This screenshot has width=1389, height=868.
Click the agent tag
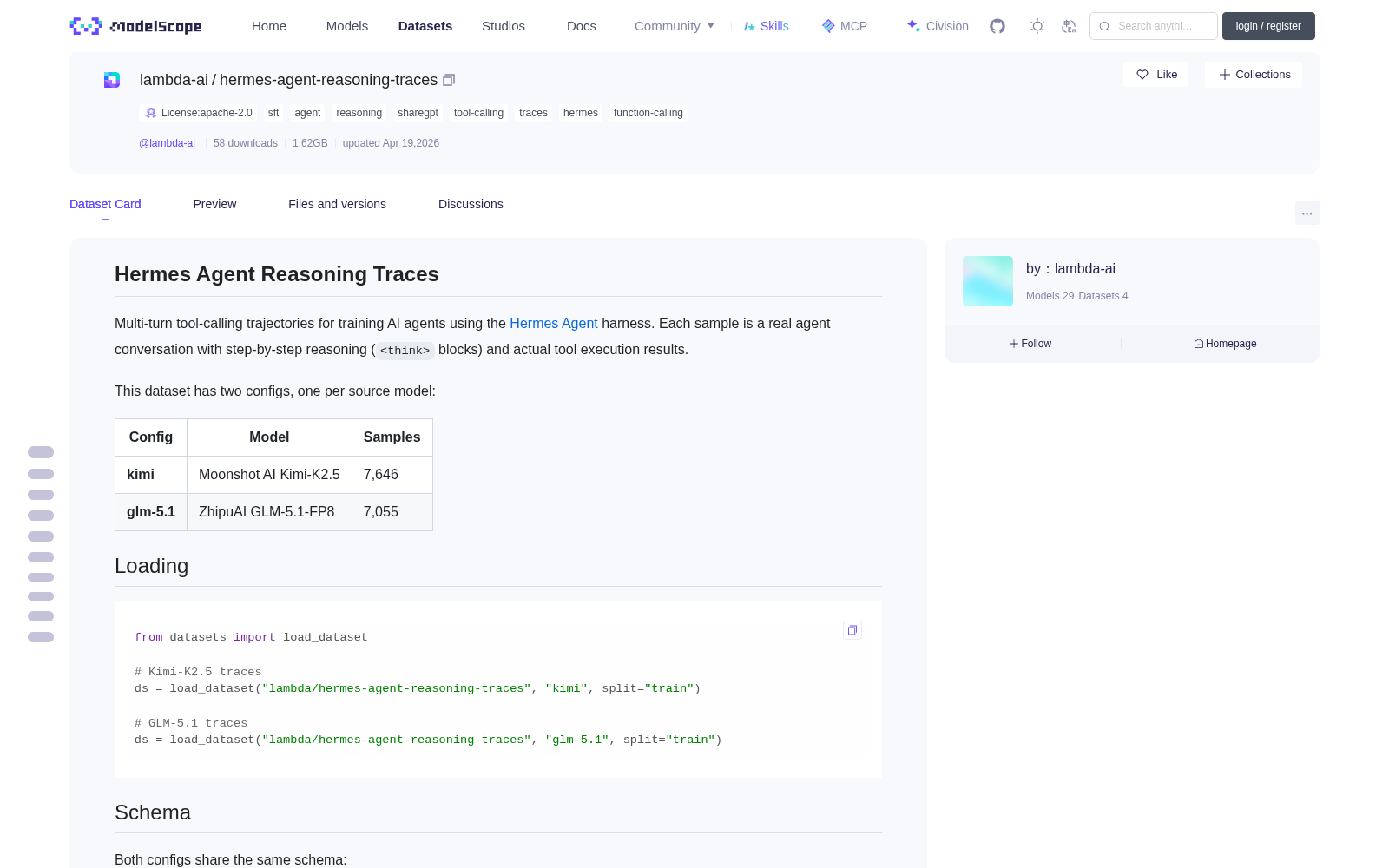coord(307,113)
